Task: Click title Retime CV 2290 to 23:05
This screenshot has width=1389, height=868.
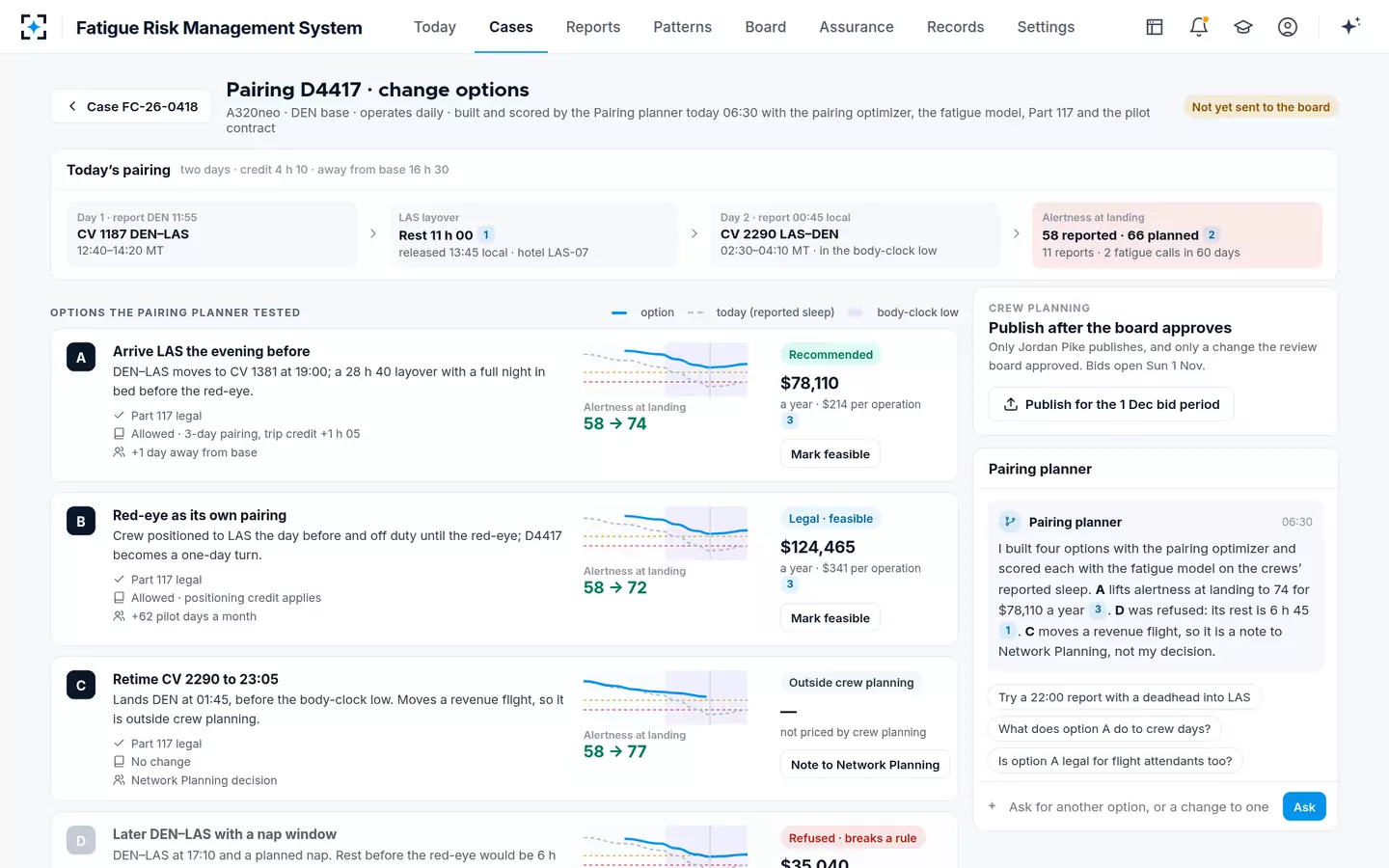Action: pyautogui.click(x=196, y=679)
